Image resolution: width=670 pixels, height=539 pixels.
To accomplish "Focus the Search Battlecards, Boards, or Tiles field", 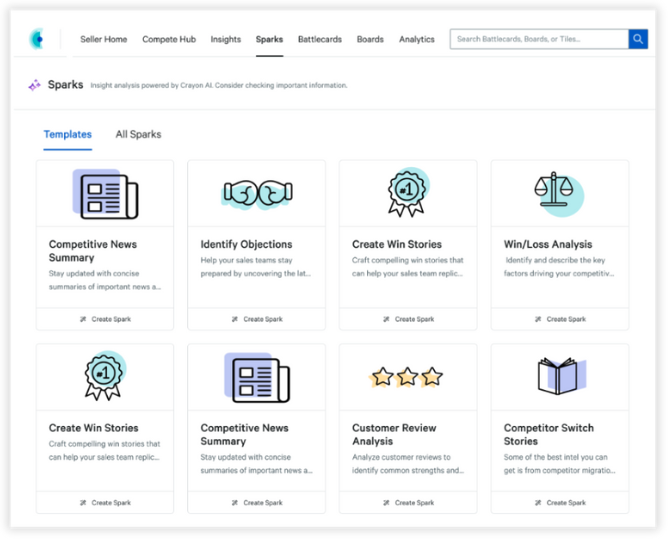I will coord(538,39).
